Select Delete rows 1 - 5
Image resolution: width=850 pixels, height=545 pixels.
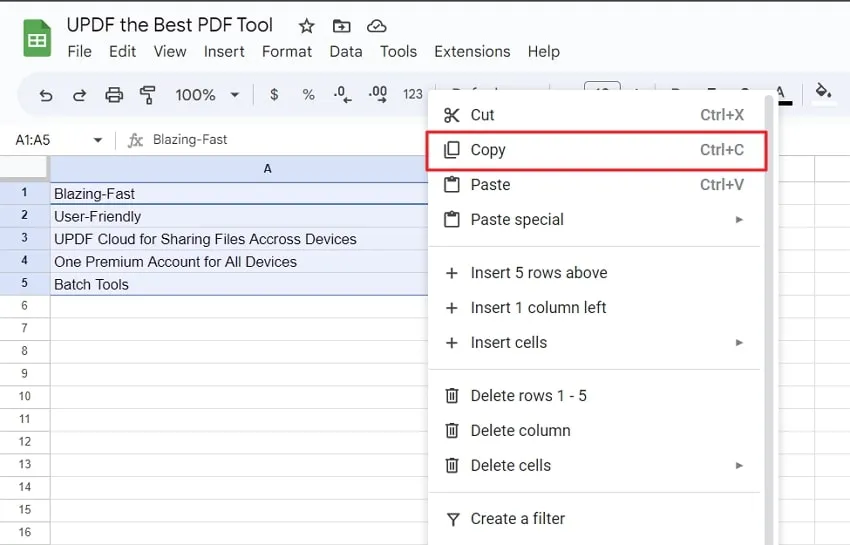coord(528,396)
